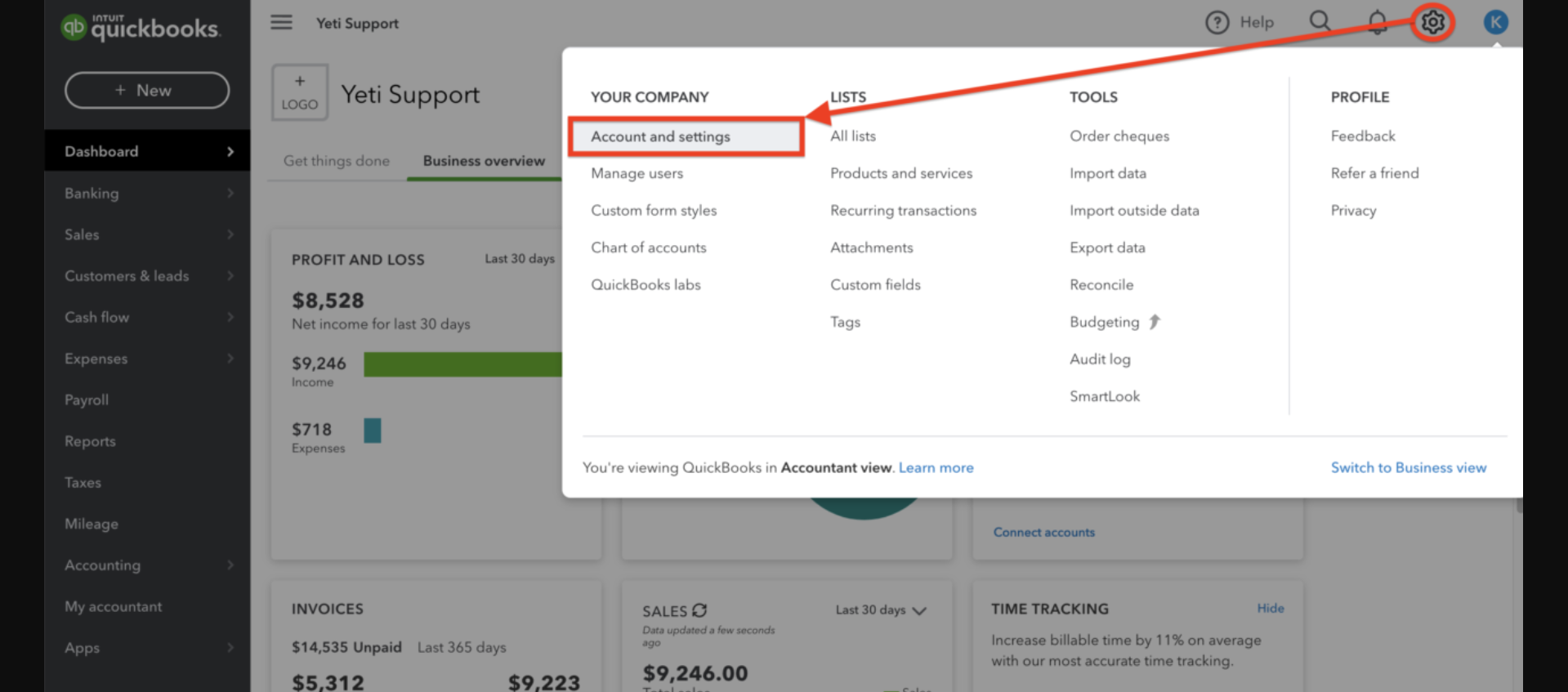Open QuickBooks labs

tap(646, 284)
